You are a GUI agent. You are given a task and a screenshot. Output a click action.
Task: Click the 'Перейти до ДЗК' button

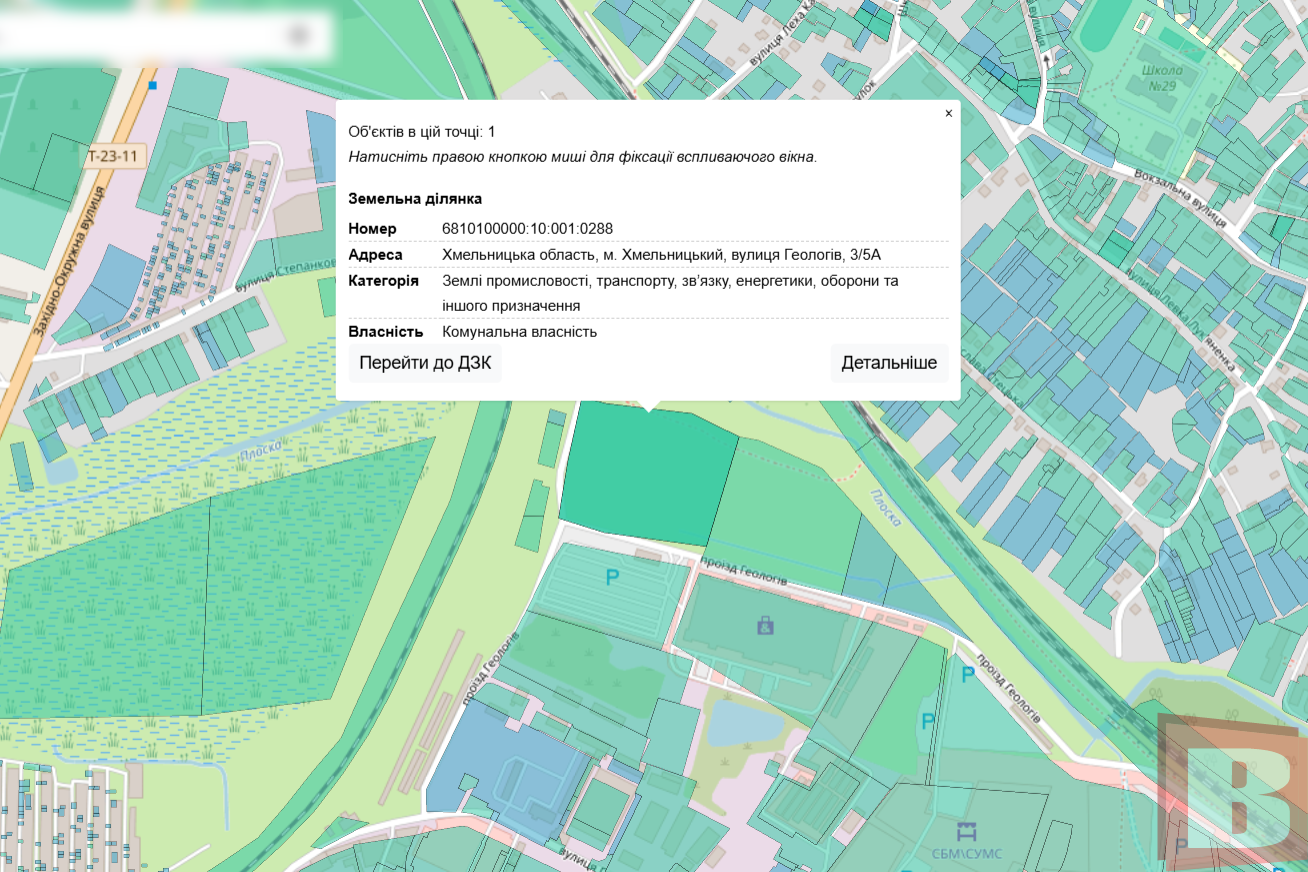point(425,363)
